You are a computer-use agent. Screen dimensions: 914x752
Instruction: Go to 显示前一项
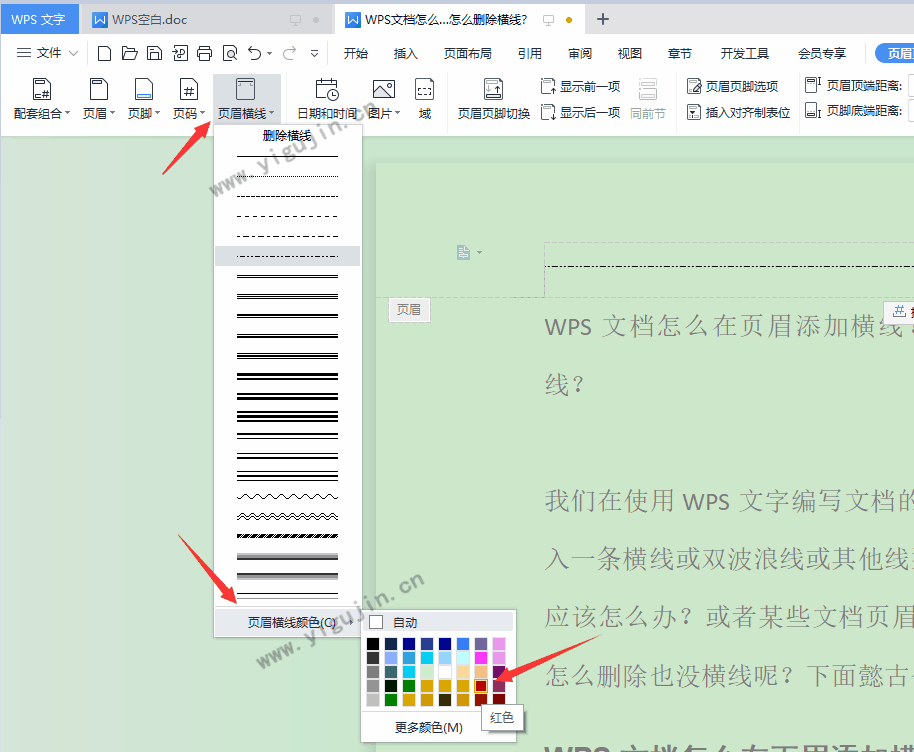click(x=581, y=86)
